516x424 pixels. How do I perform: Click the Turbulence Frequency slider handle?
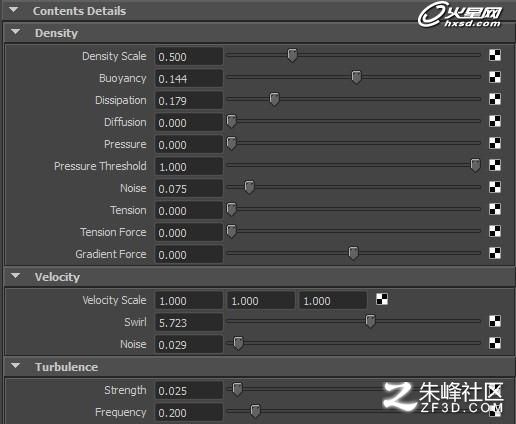pyautogui.click(x=255, y=411)
